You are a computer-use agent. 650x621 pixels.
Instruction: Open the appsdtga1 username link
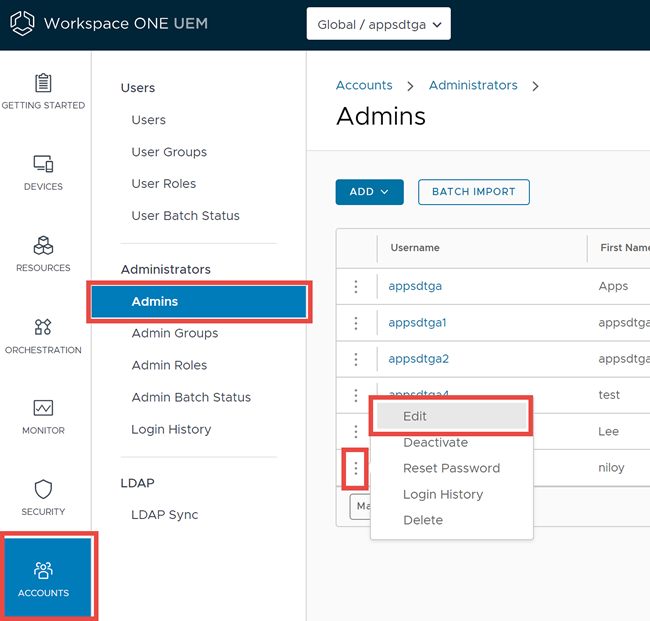(417, 323)
